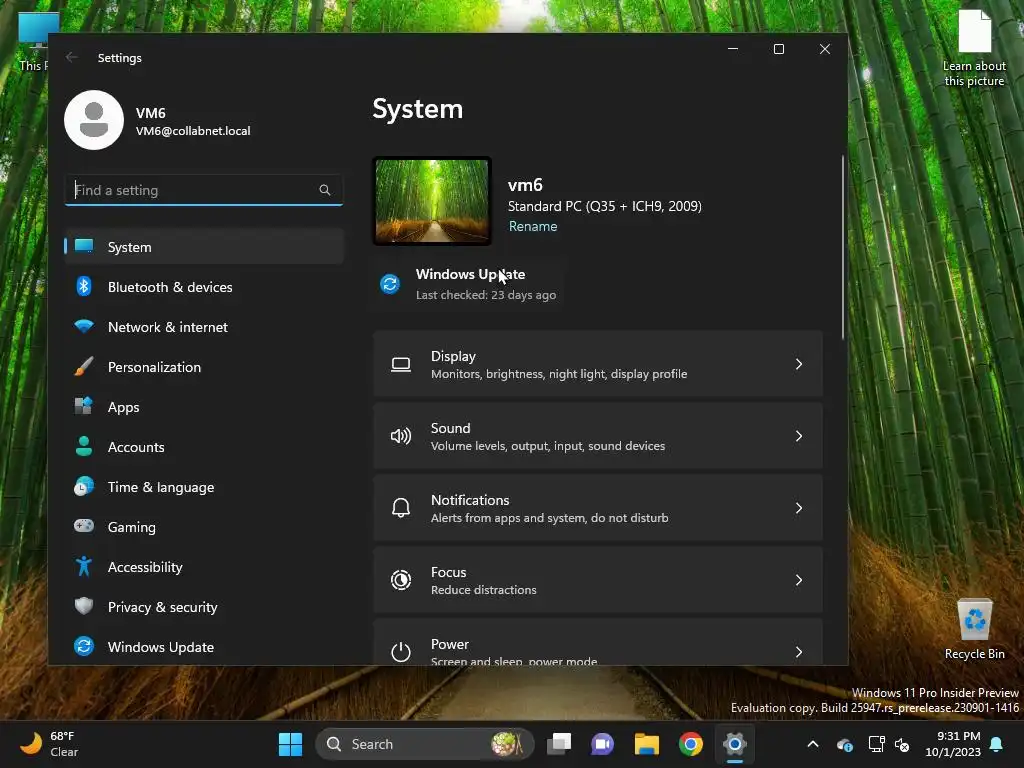
Task: Launch Google Chrome from the taskbar
Action: (x=690, y=744)
